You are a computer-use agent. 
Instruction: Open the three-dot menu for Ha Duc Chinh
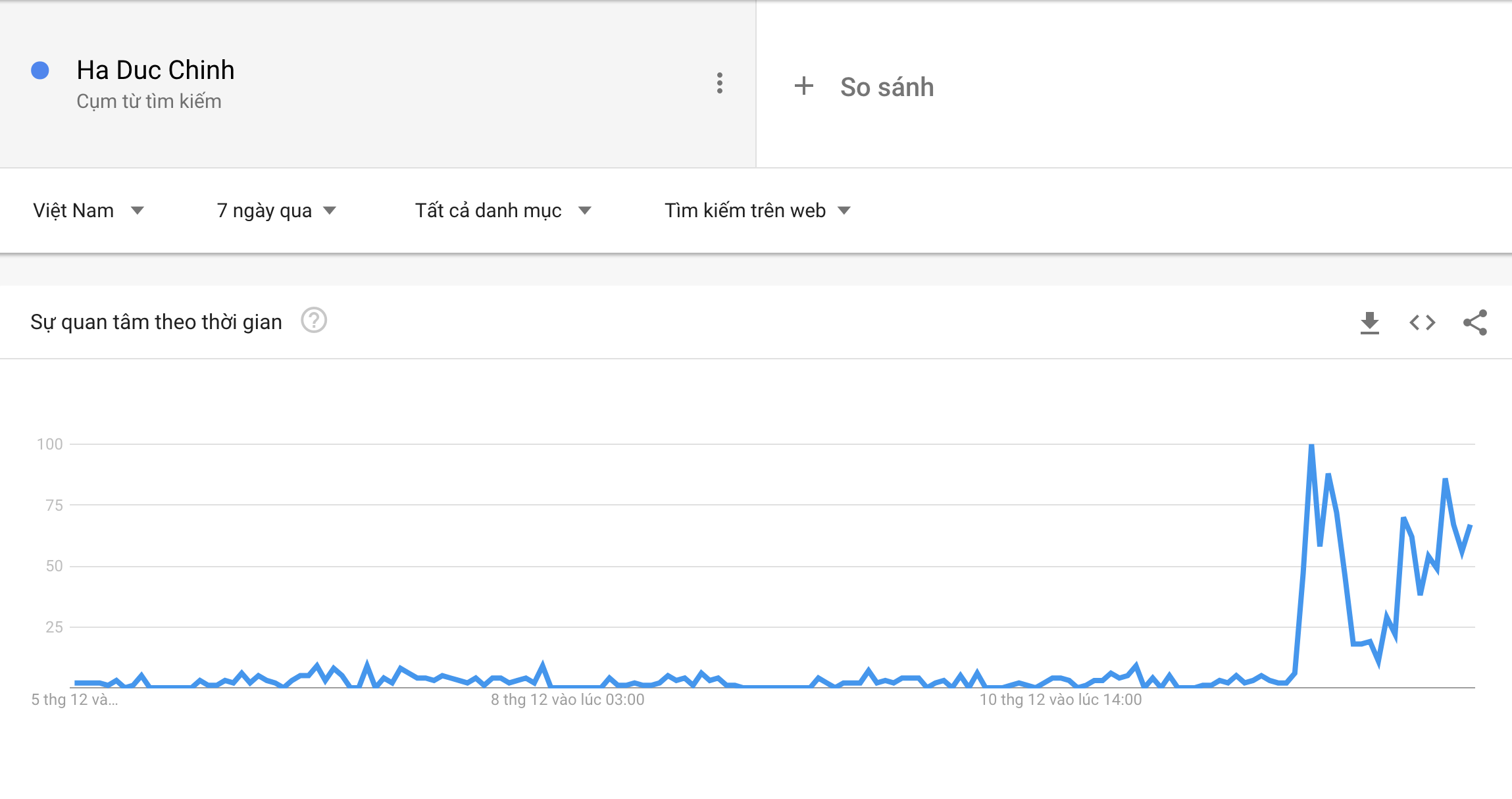(720, 84)
